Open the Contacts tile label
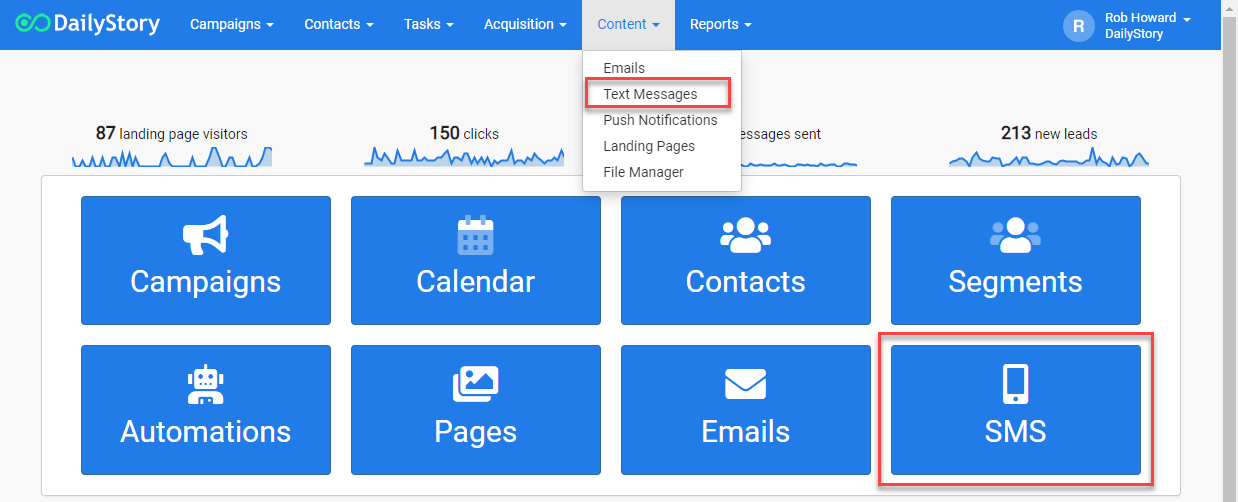1238x502 pixels. (746, 281)
